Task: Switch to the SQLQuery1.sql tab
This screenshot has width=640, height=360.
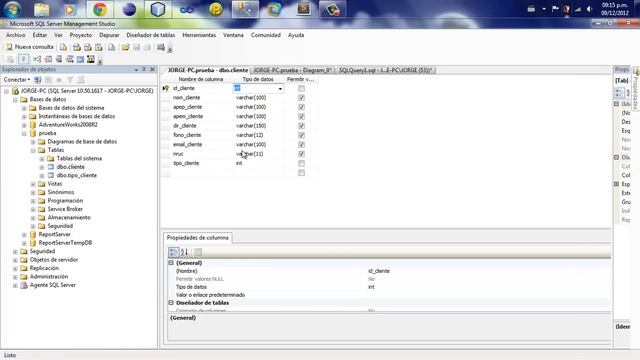Action: (x=385, y=70)
